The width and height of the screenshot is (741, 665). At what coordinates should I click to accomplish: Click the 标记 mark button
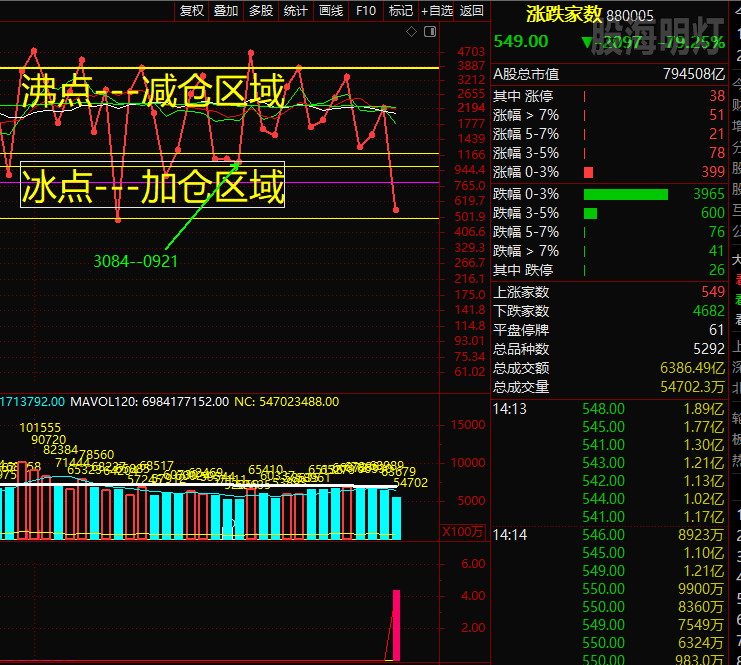pyautogui.click(x=401, y=10)
